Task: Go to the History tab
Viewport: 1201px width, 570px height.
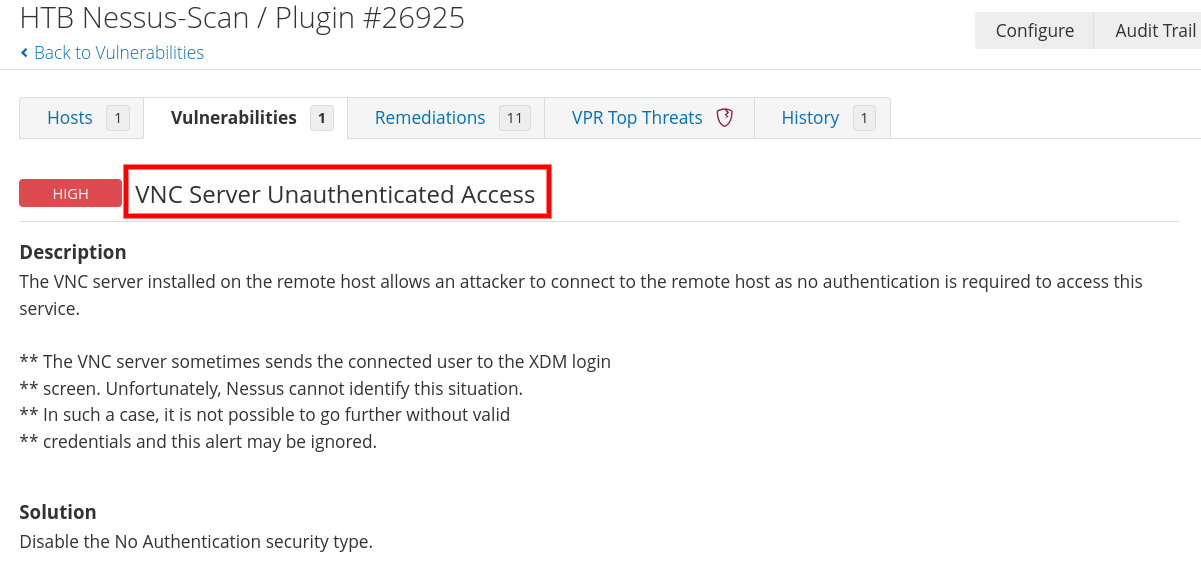Action: tap(810, 118)
